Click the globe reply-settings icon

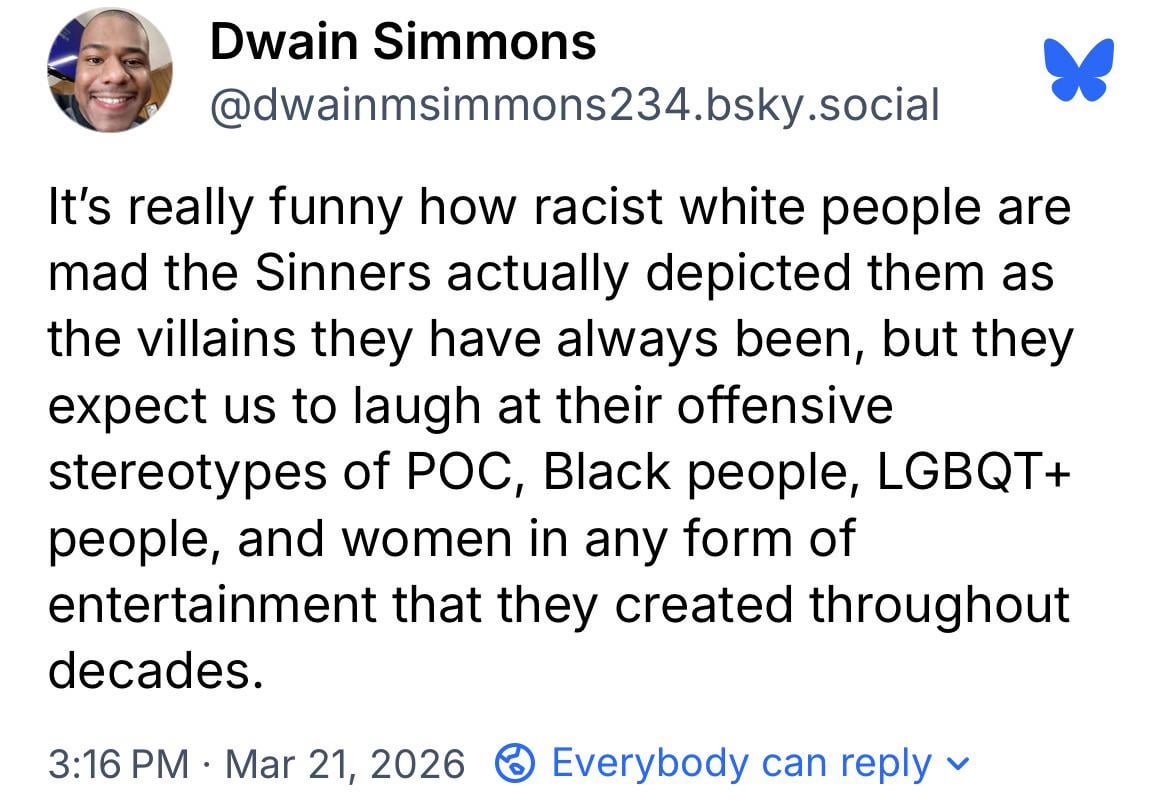(514, 765)
